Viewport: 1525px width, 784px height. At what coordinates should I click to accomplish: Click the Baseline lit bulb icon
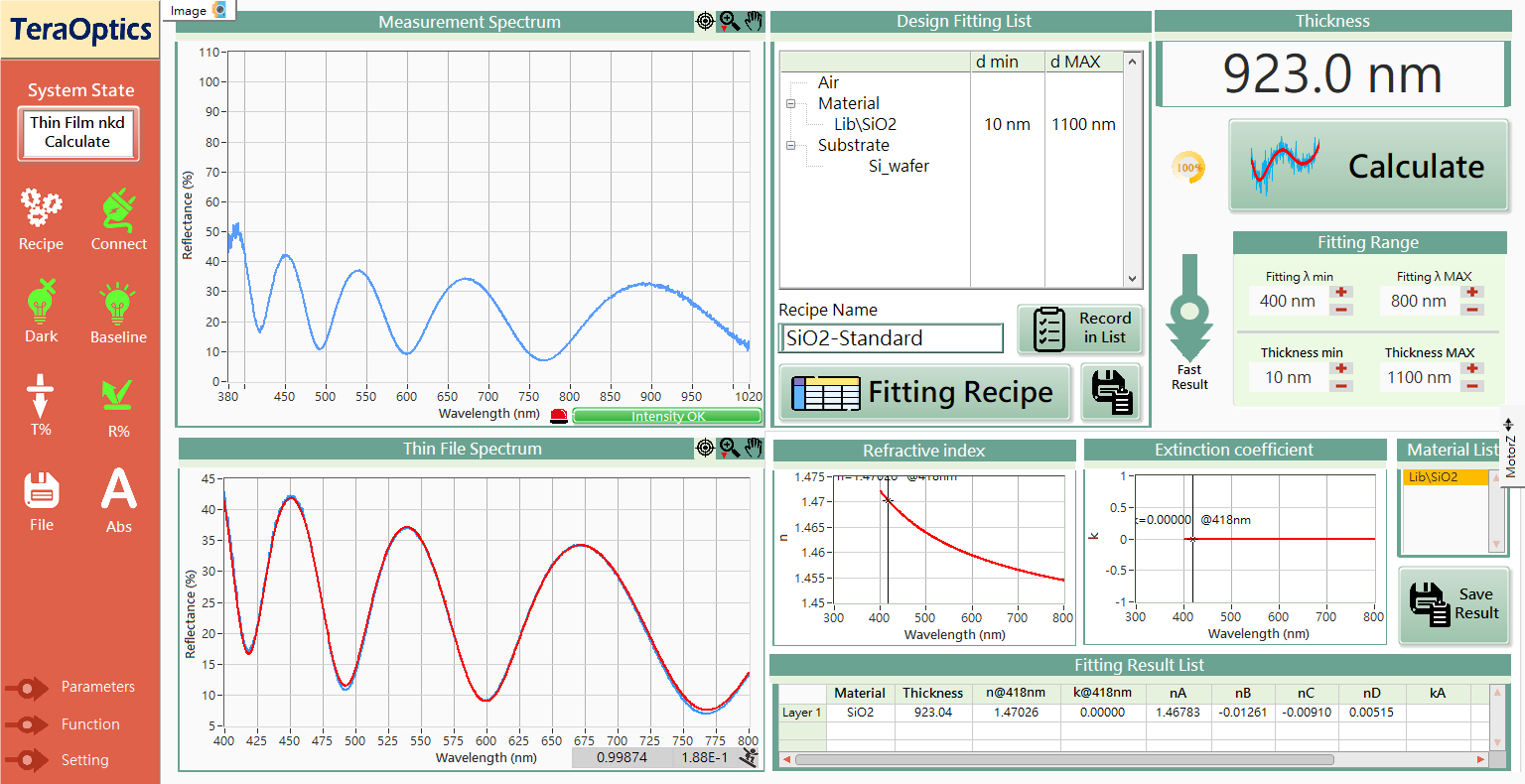pyautogui.click(x=118, y=303)
